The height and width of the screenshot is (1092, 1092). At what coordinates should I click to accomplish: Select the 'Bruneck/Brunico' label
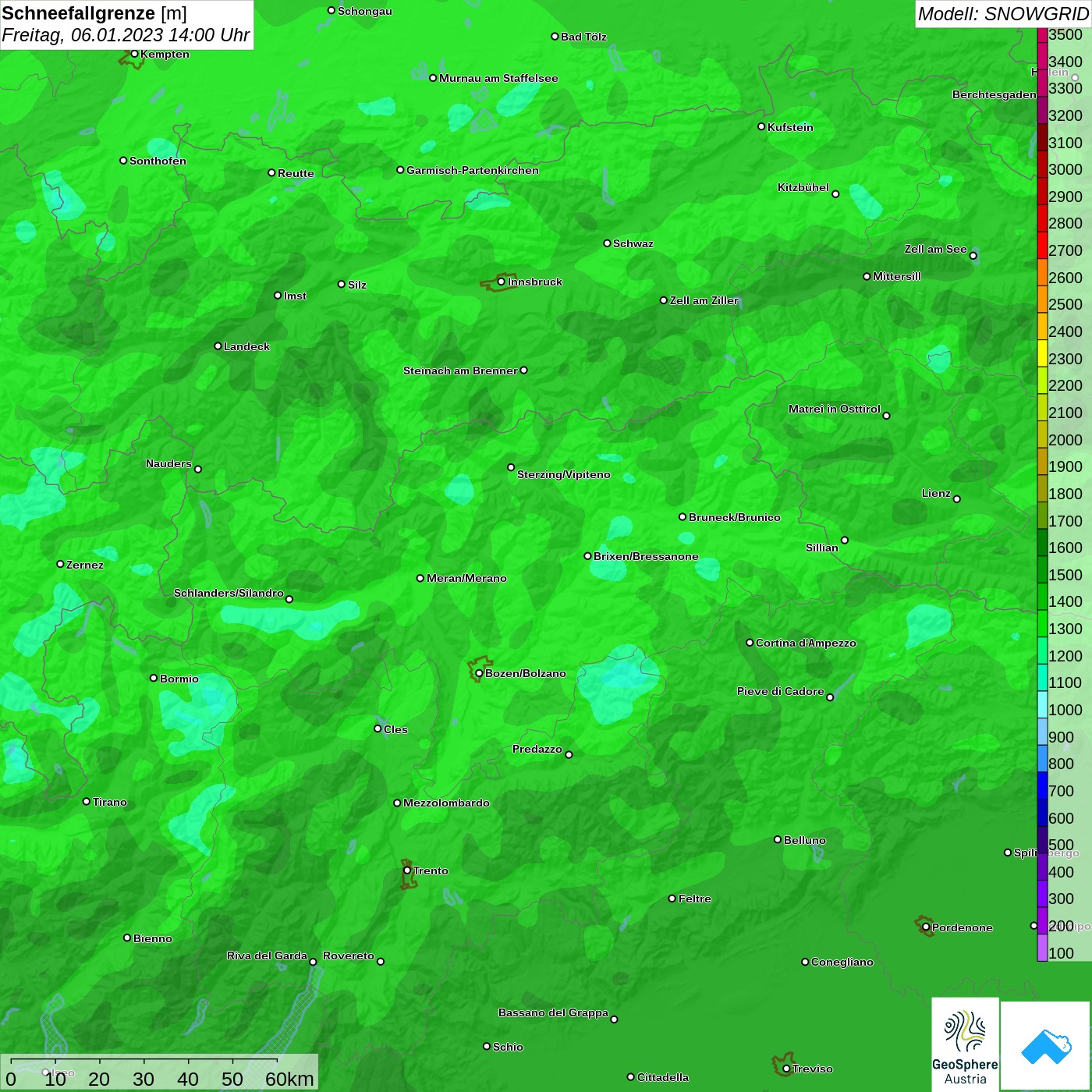pos(735,517)
